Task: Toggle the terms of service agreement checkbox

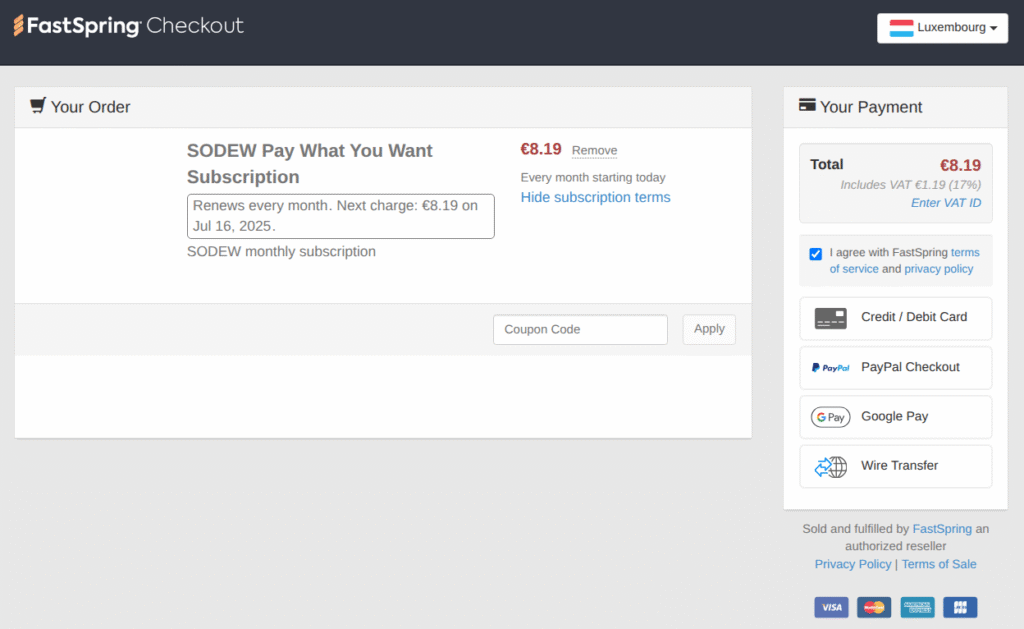Action: pos(816,254)
